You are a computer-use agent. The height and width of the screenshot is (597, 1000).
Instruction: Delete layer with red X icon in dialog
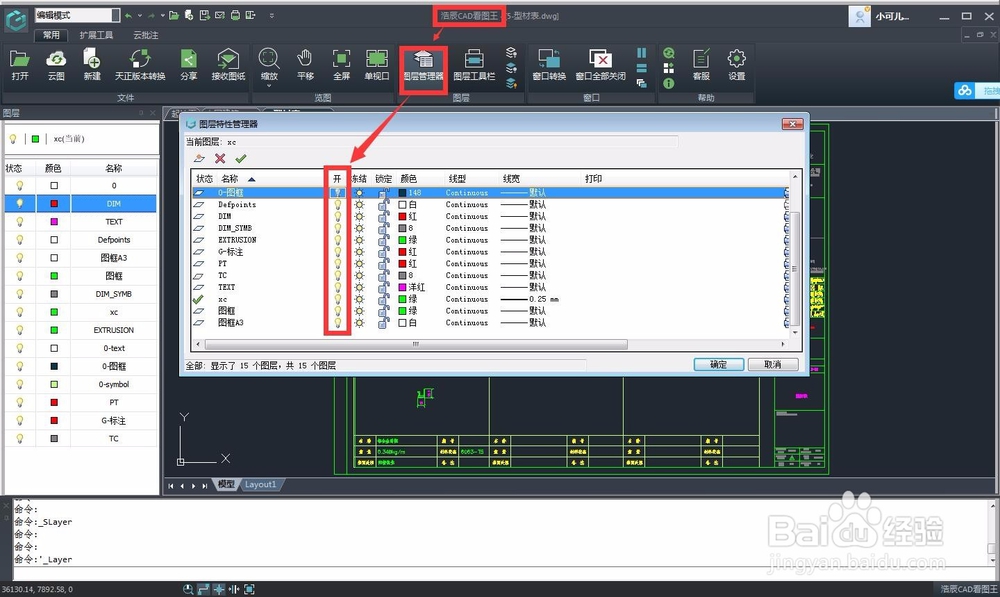[x=220, y=158]
